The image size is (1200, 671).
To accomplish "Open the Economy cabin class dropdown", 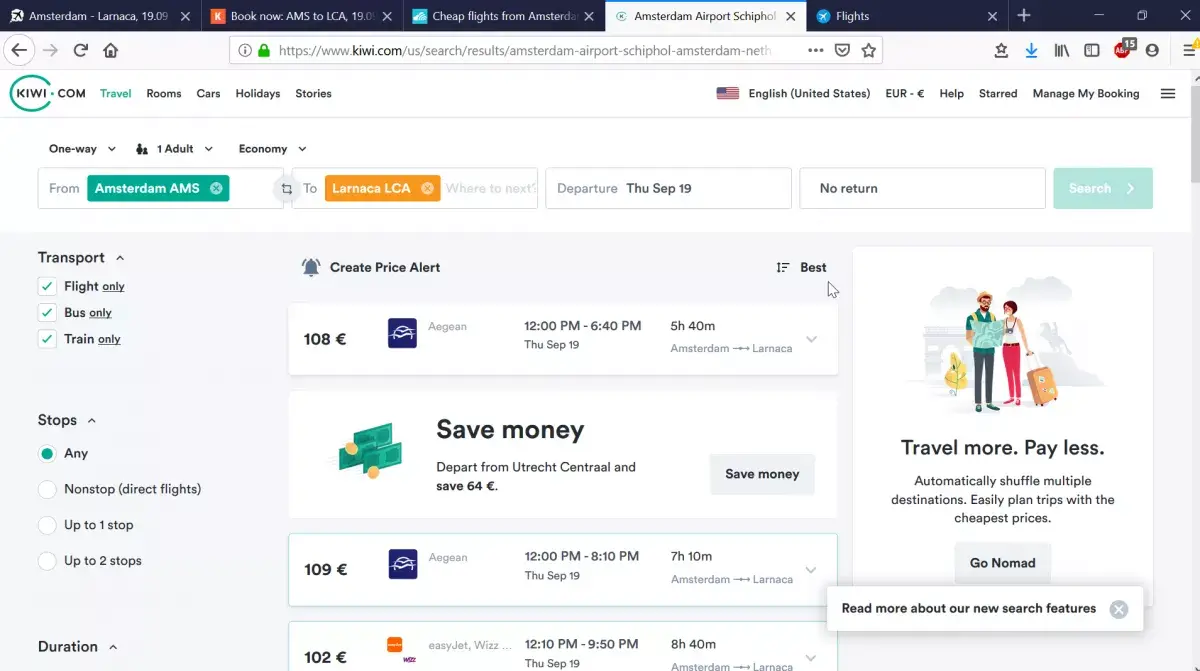I will [x=272, y=149].
